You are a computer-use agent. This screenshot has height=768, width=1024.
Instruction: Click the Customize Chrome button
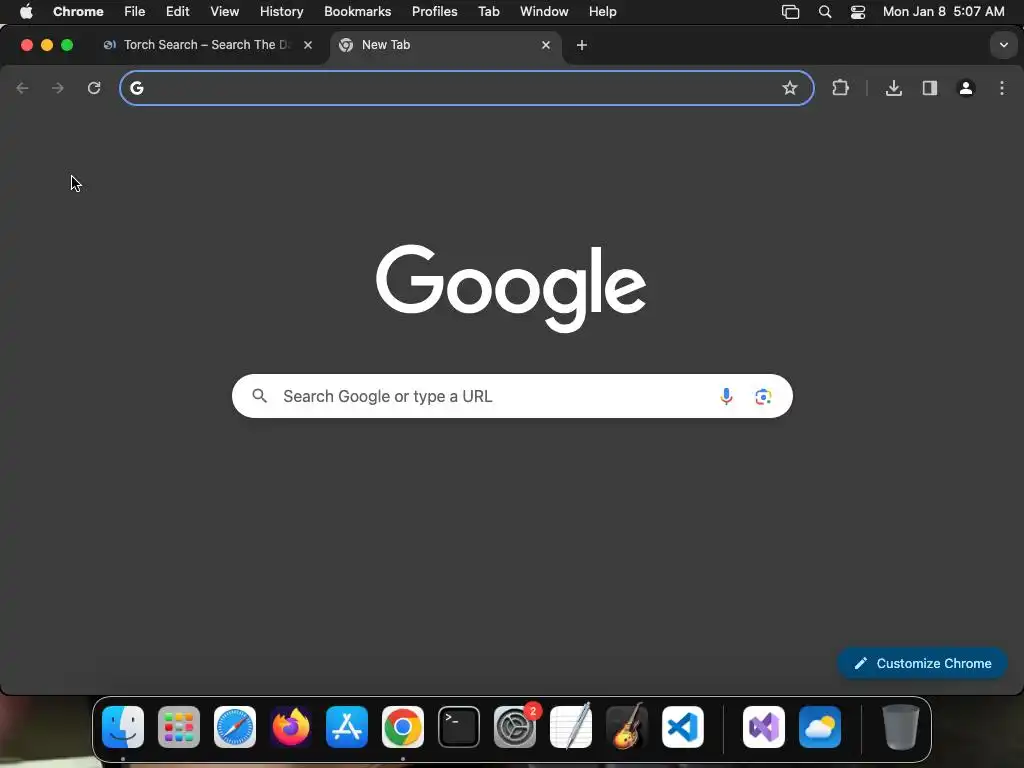point(922,664)
